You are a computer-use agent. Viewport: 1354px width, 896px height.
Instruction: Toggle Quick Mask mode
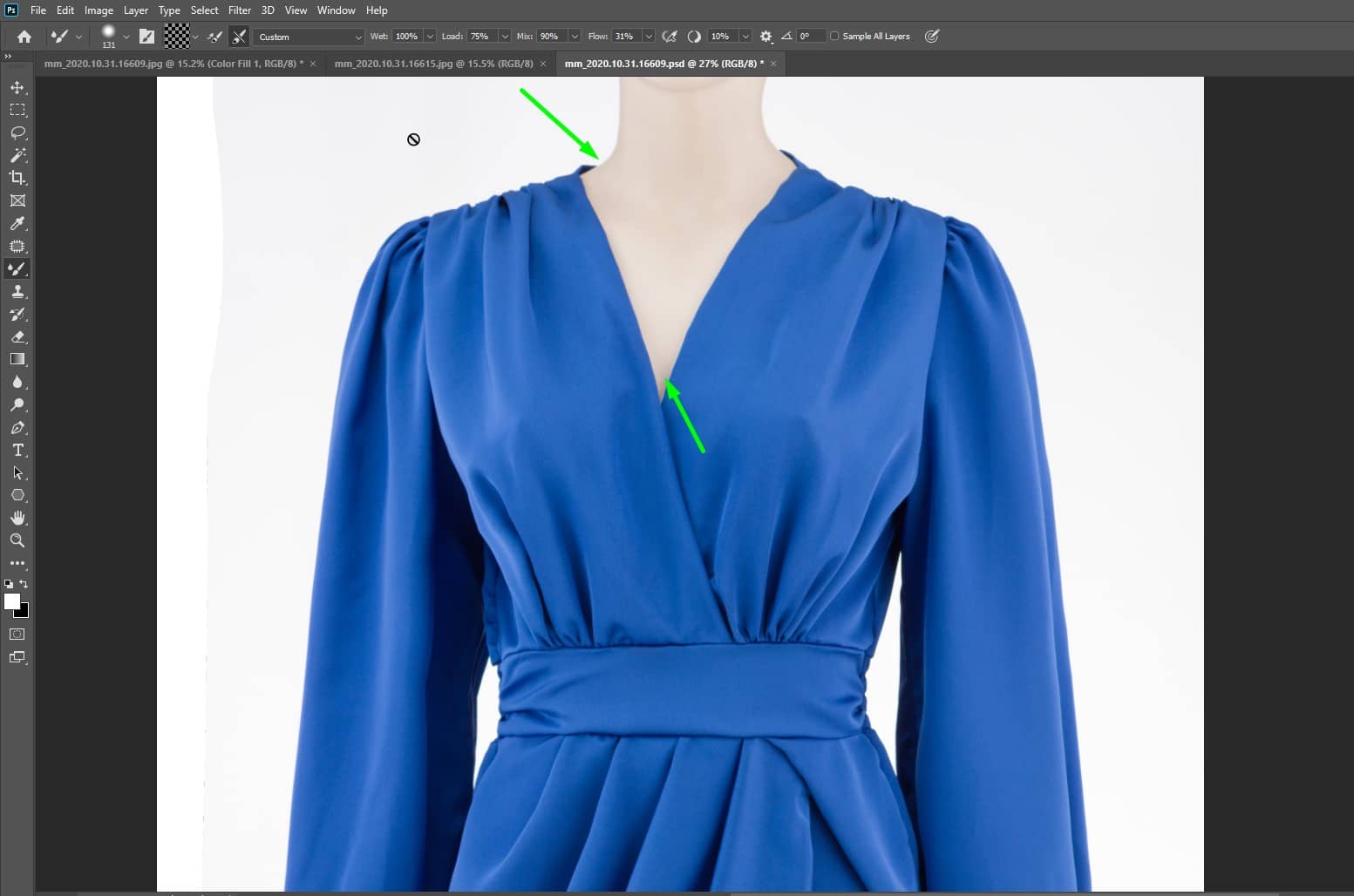click(x=17, y=635)
